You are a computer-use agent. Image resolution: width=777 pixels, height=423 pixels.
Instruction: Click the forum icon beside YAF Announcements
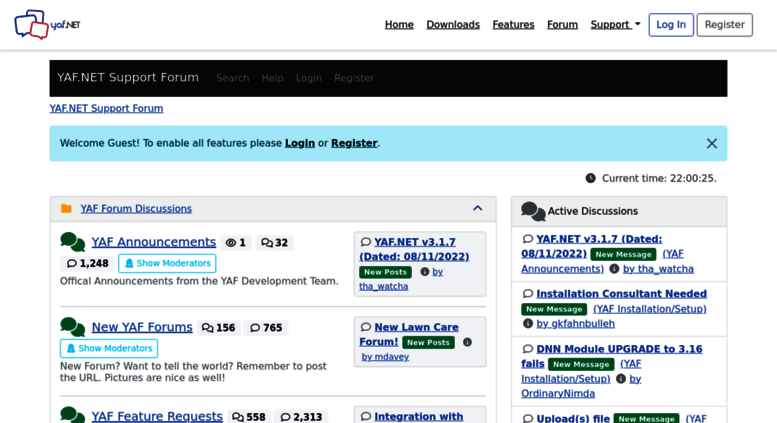(x=72, y=242)
